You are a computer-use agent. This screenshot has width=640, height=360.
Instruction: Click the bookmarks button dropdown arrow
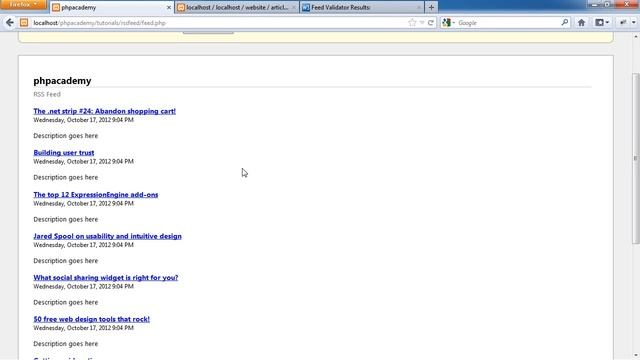click(607, 23)
